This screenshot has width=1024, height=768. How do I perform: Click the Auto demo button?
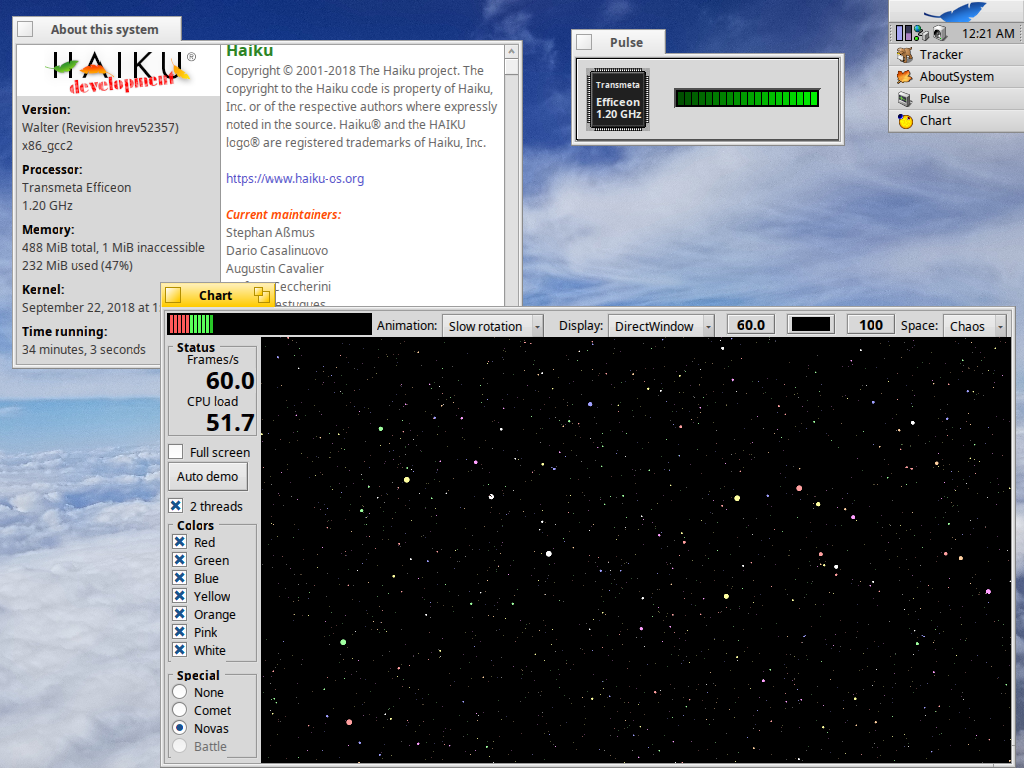click(x=208, y=476)
